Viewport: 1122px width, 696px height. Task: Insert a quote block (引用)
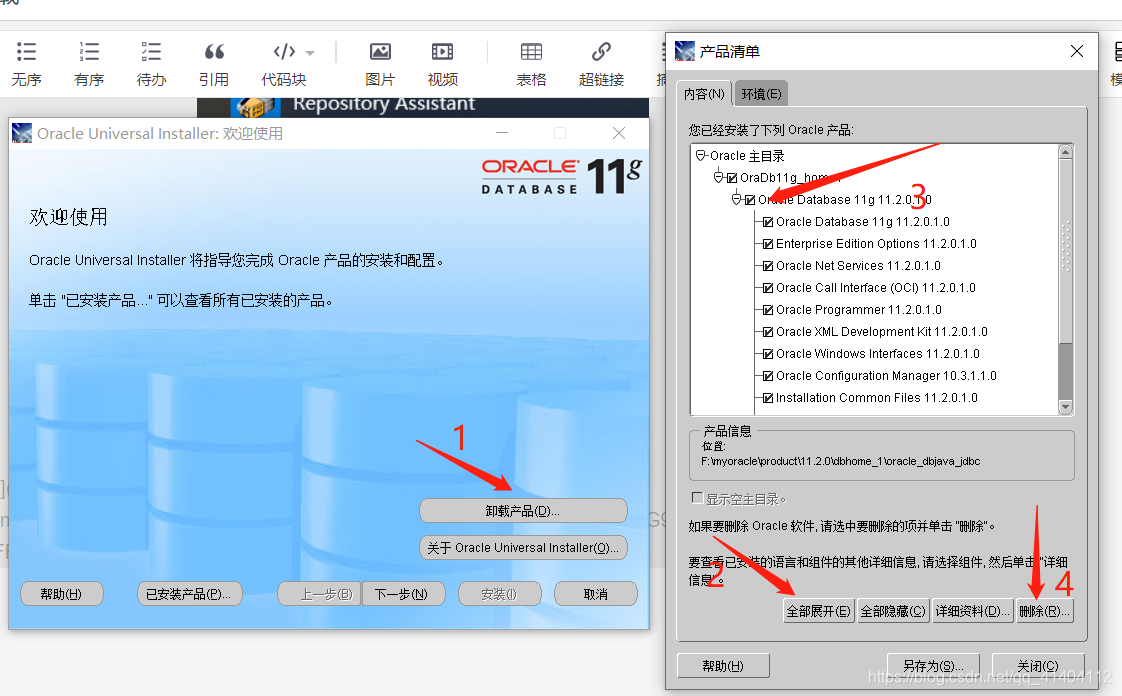(x=214, y=63)
